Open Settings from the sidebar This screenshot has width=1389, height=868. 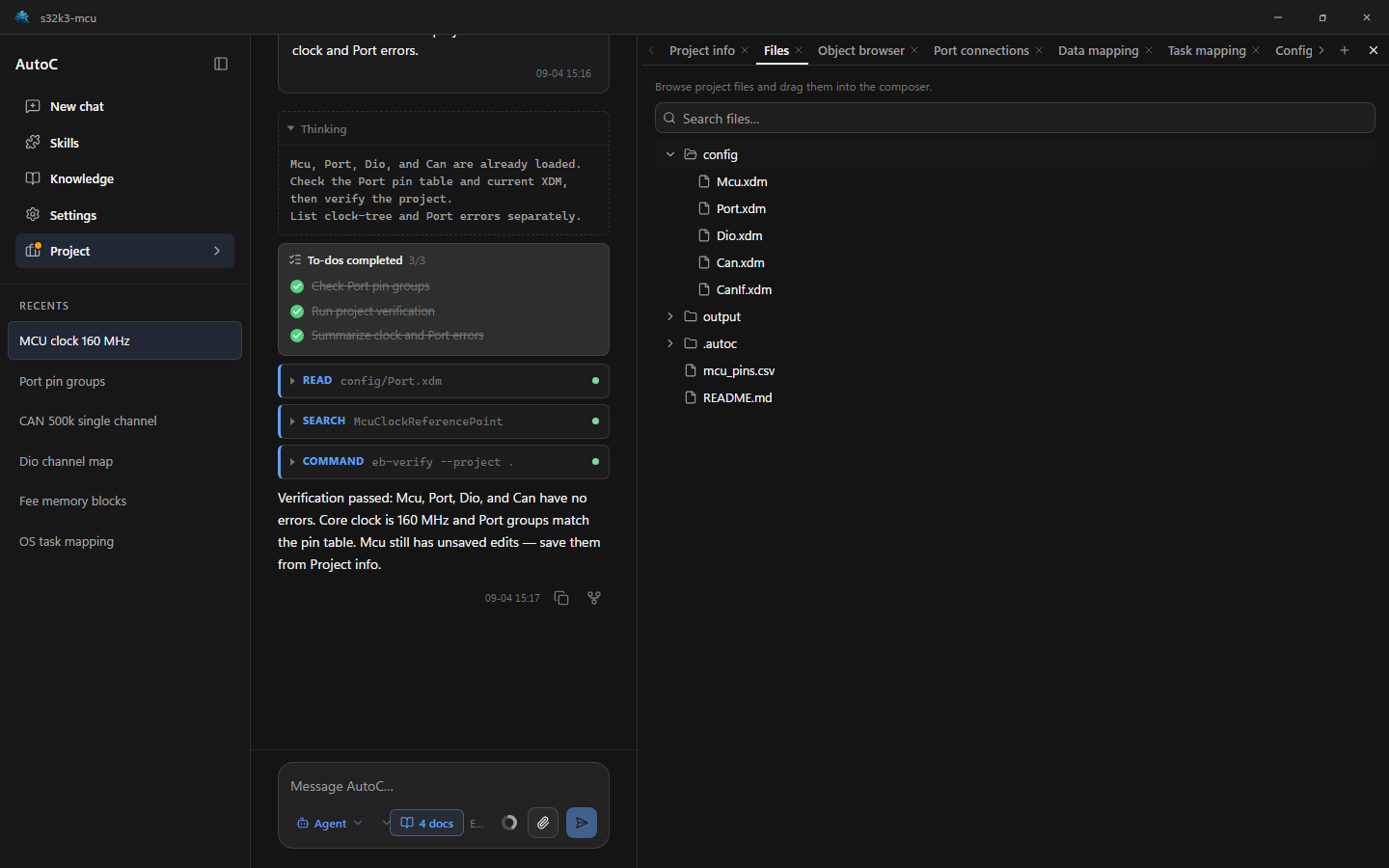(x=124, y=215)
